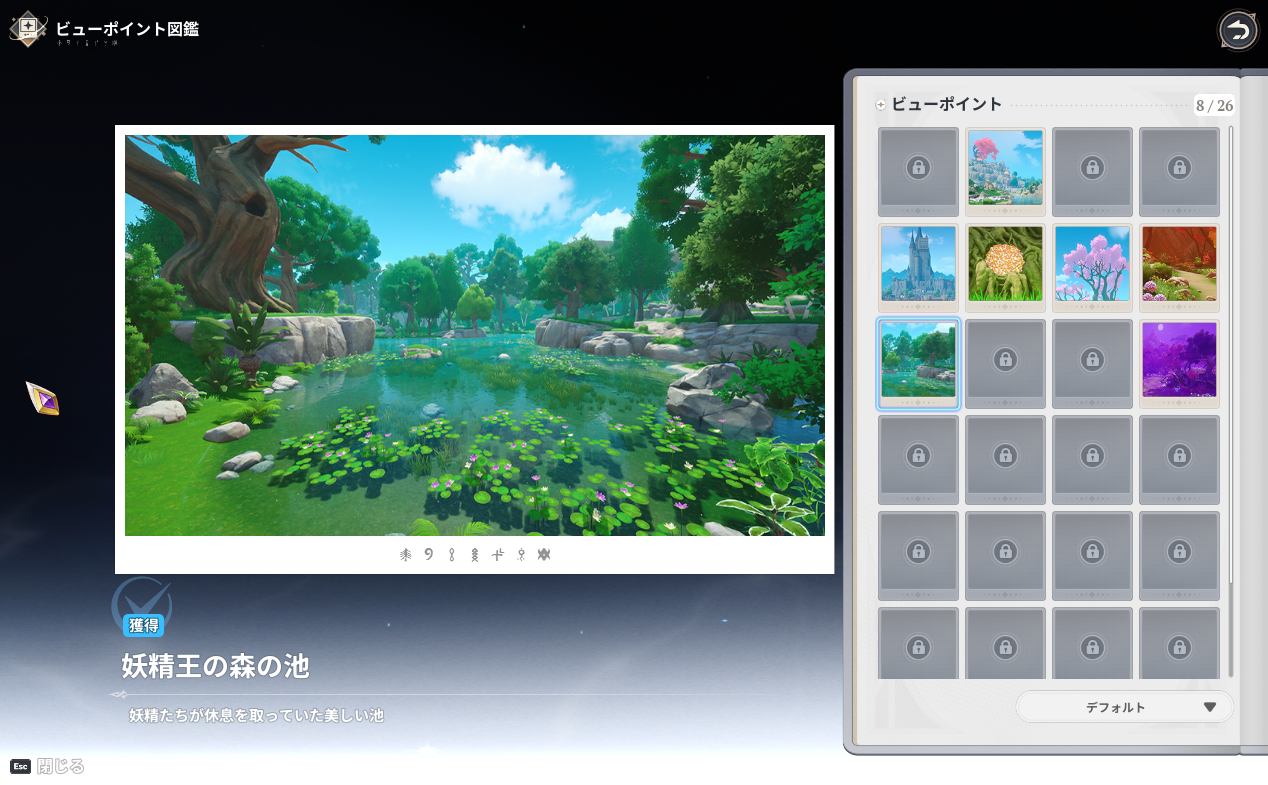Image resolution: width=1268 pixels, height=785 pixels.
Task: Click the back arrow return icon
Action: click(1238, 31)
